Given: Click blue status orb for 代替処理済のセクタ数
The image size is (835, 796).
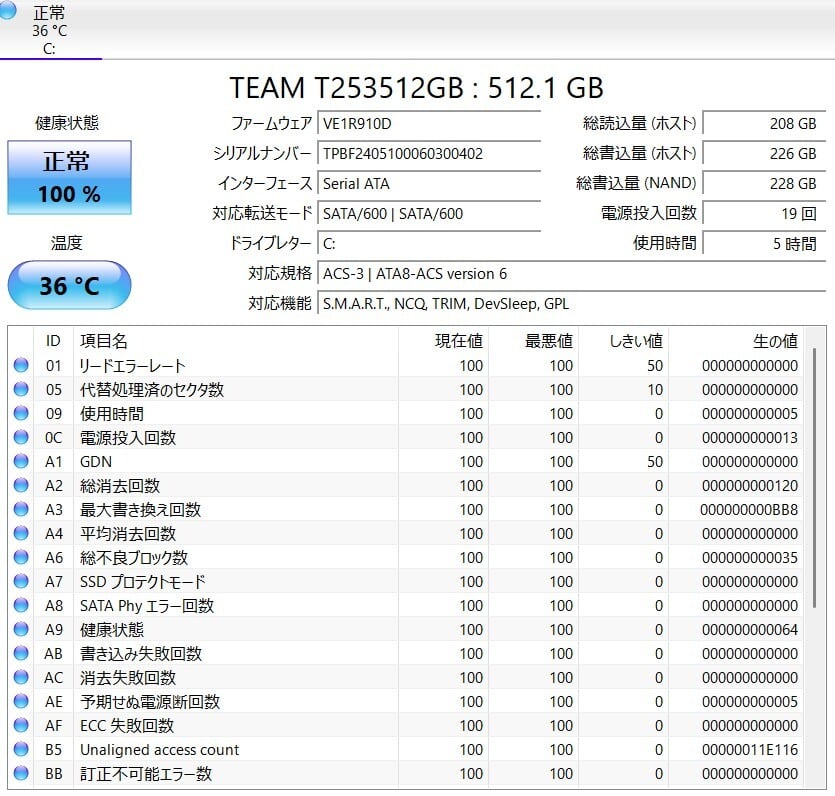Looking at the screenshot, I should [x=20, y=390].
